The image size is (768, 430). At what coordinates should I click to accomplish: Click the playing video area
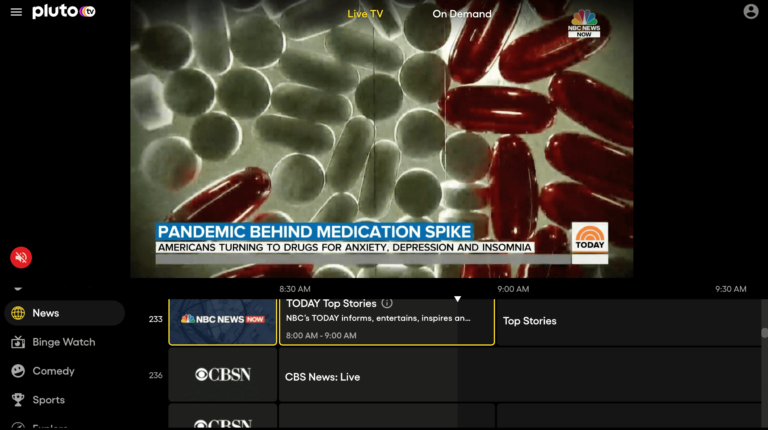(x=381, y=130)
